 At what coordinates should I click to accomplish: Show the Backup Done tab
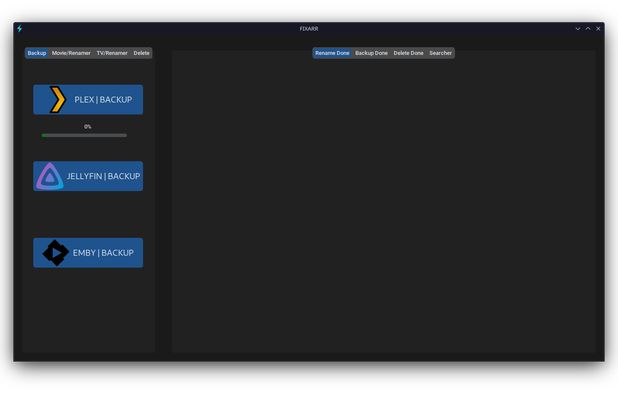click(x=371, y=53)
